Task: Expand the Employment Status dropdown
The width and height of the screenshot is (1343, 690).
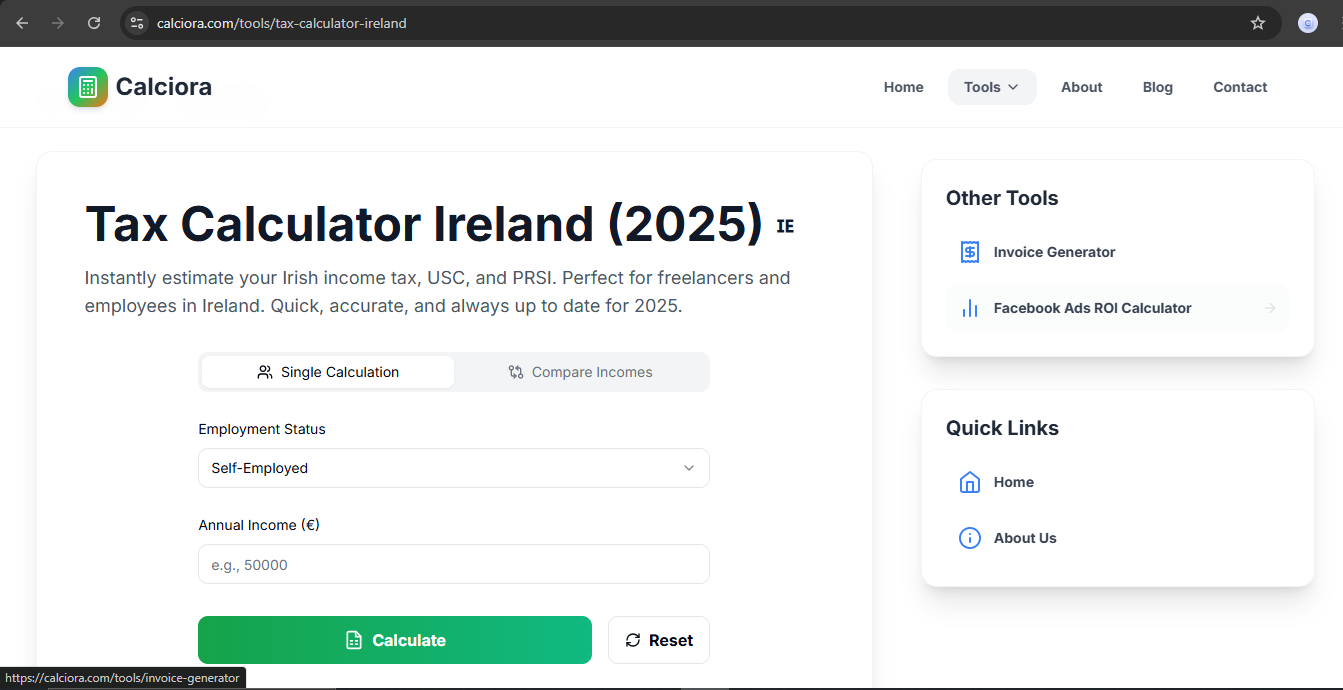Action: tap(454, 468)
